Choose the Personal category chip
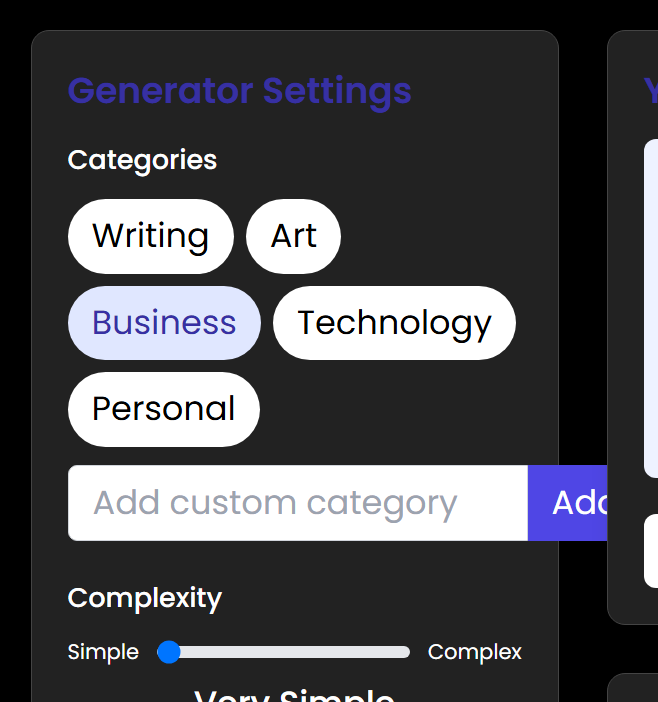The width and height of the screenshot is (658, 702). click(163, 409)
